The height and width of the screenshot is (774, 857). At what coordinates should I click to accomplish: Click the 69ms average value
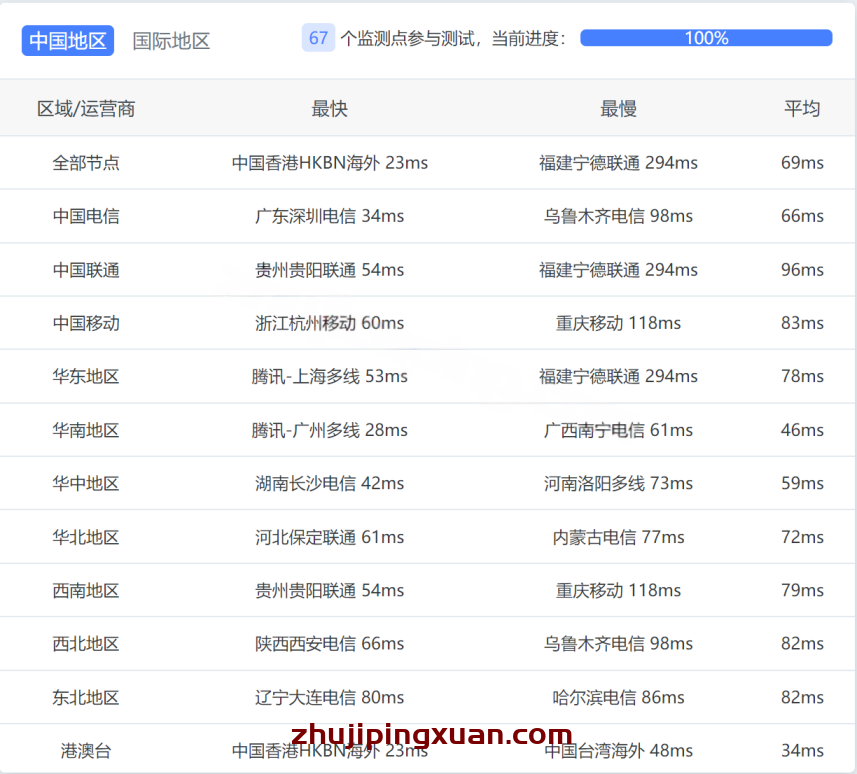pyautogui.click(x=802, y=163)
